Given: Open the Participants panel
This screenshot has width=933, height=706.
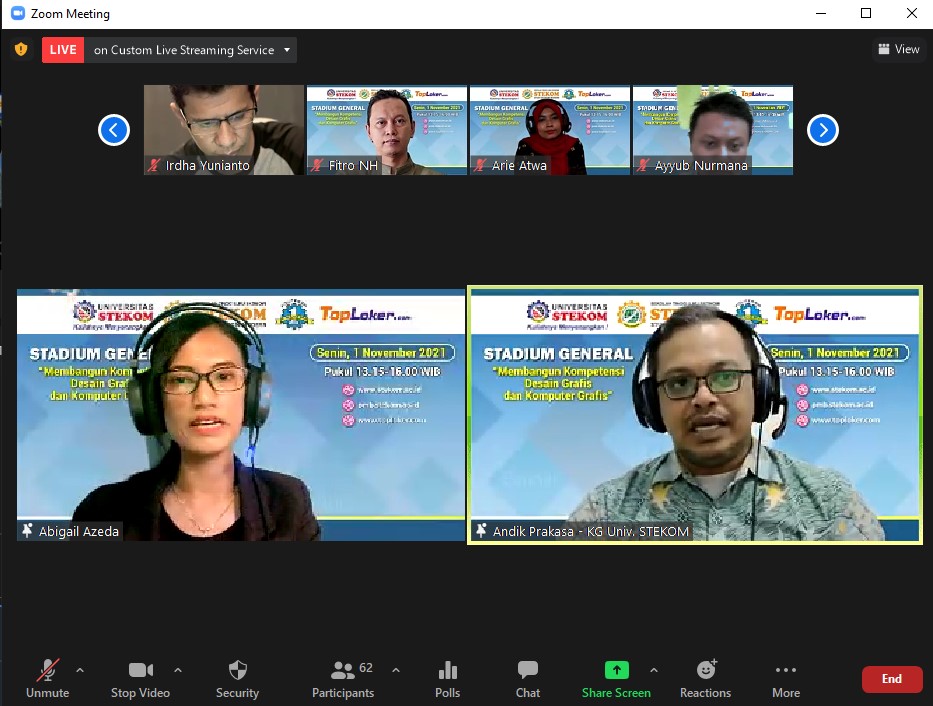Looking at the screenshot, I should (x=343, y=679).
